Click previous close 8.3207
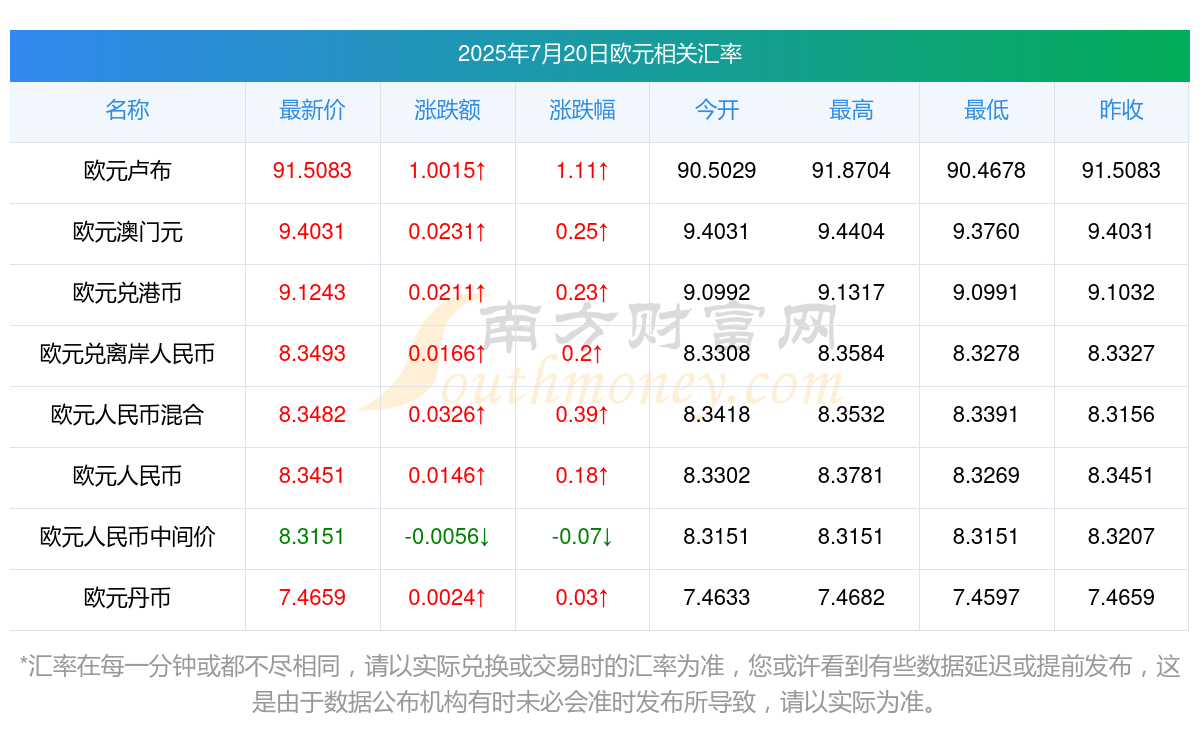 (1121, 537)
